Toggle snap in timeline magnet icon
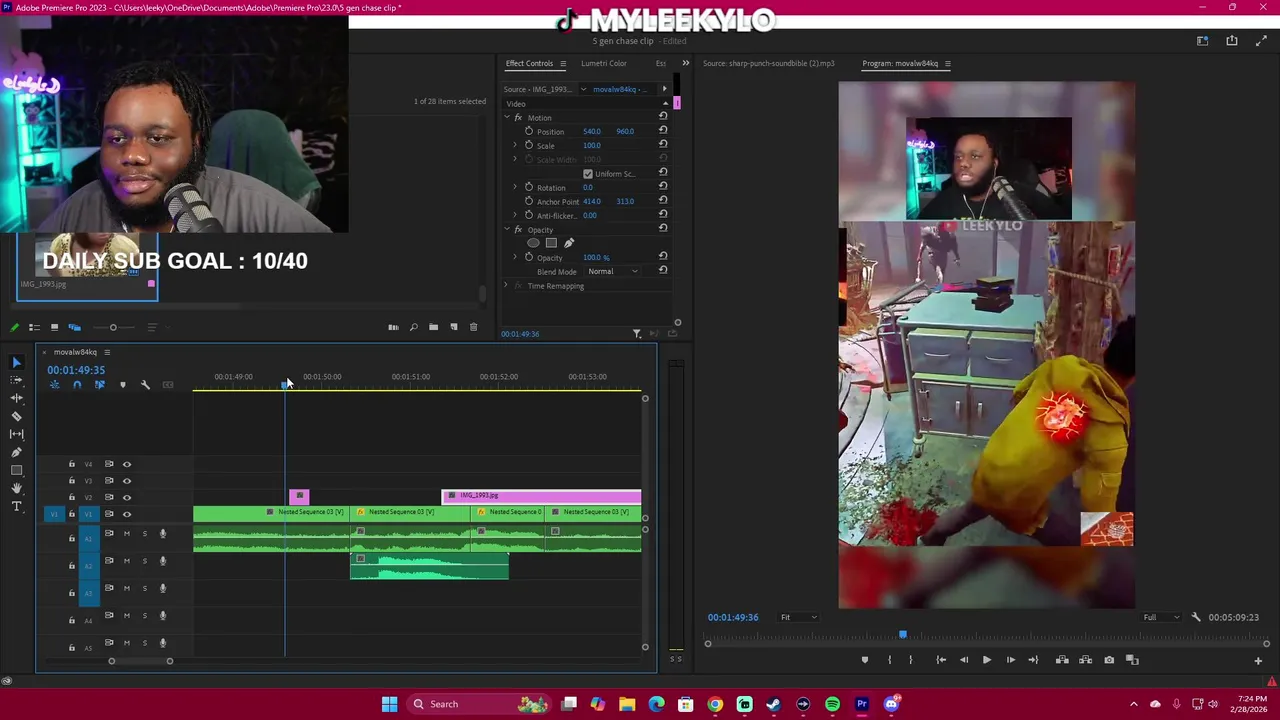The width and height of the screenshot is (1280, 720). pyautogui.click(x=77, y=385)
